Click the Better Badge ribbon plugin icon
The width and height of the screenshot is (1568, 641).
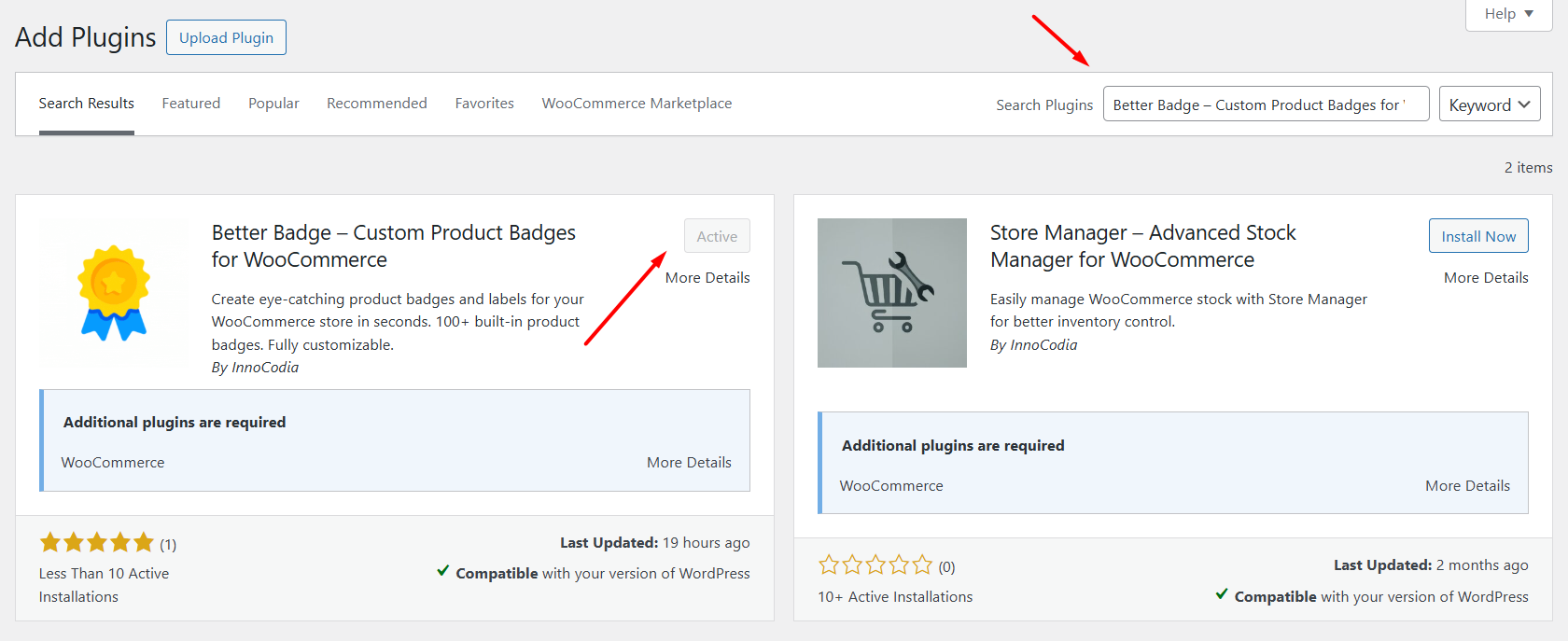(x=114, y=293)
